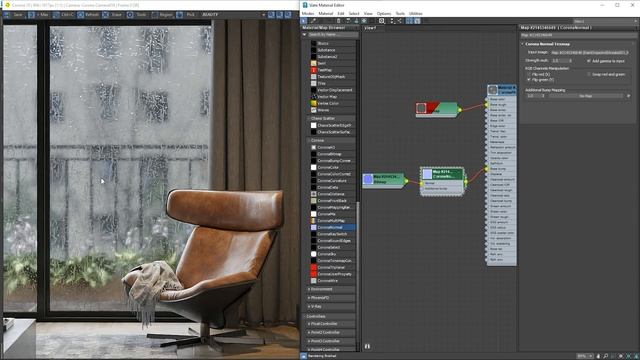This screenshot has width=640, height=360.
Task: Click the Additional Bump Mapping amount field
Action: [533, 96]
